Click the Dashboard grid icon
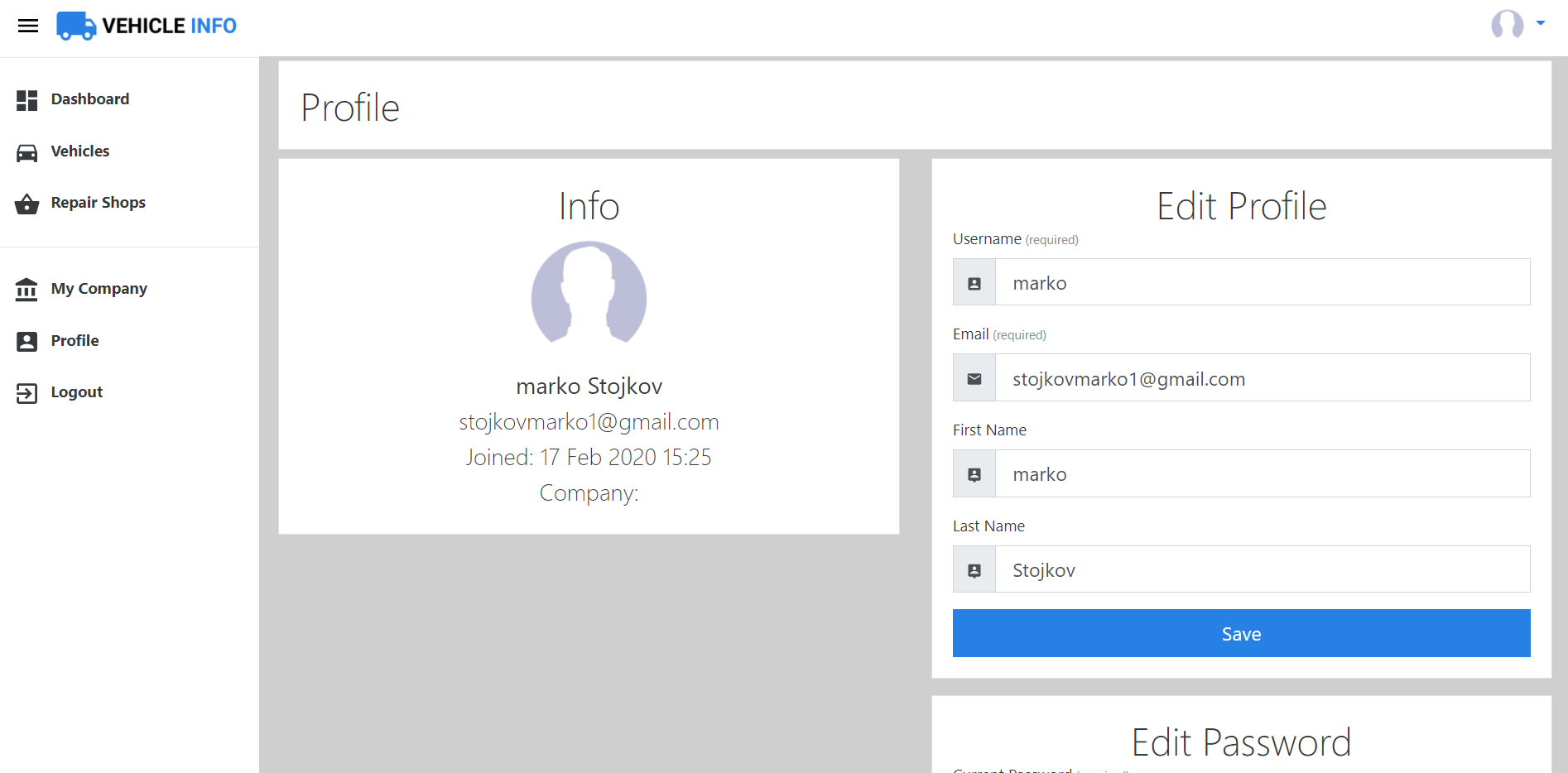 pyautogui.click(x=26, y=100)
